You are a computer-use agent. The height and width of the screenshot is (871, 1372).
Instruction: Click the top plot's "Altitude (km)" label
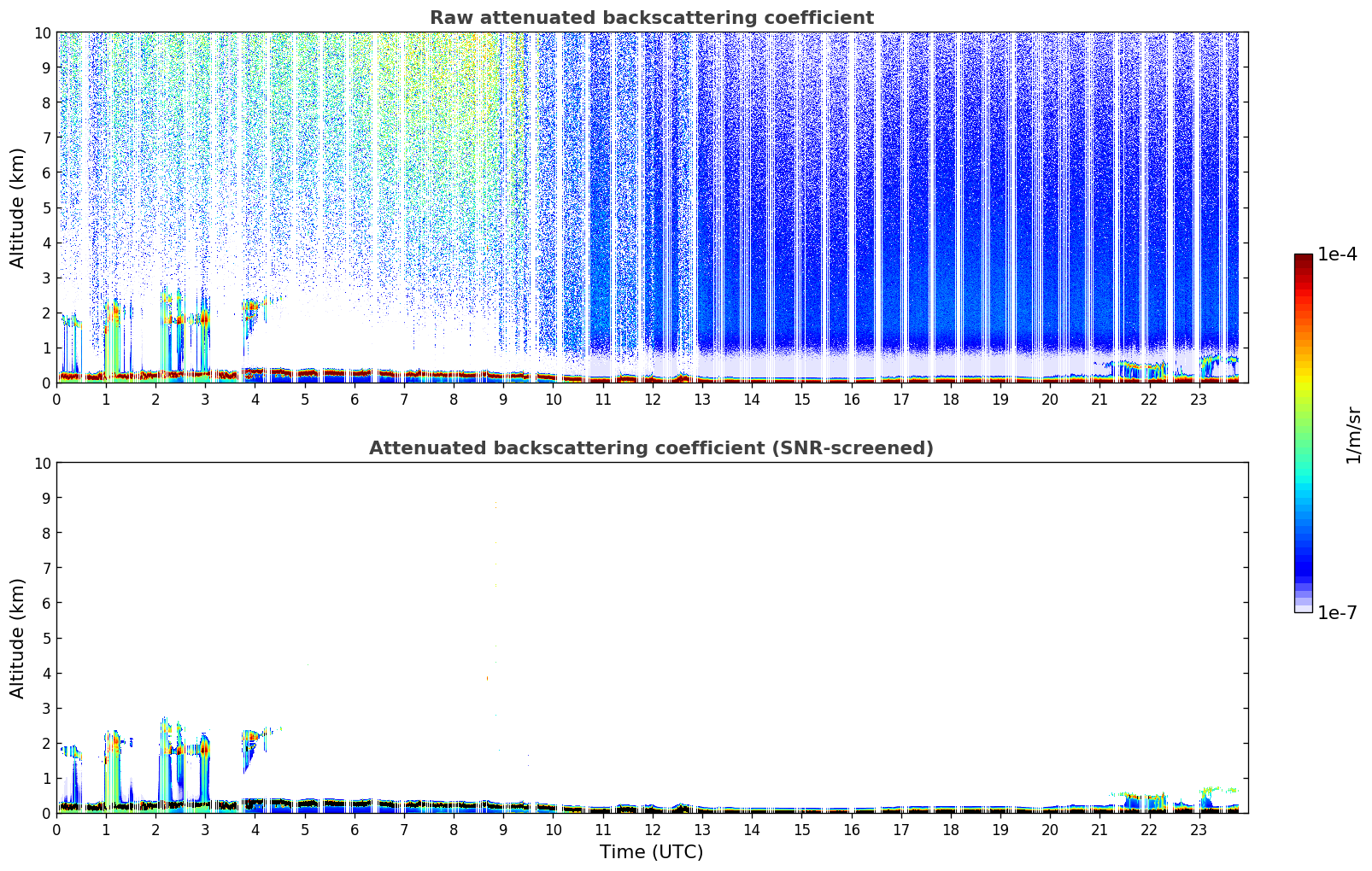pos(18,208)
